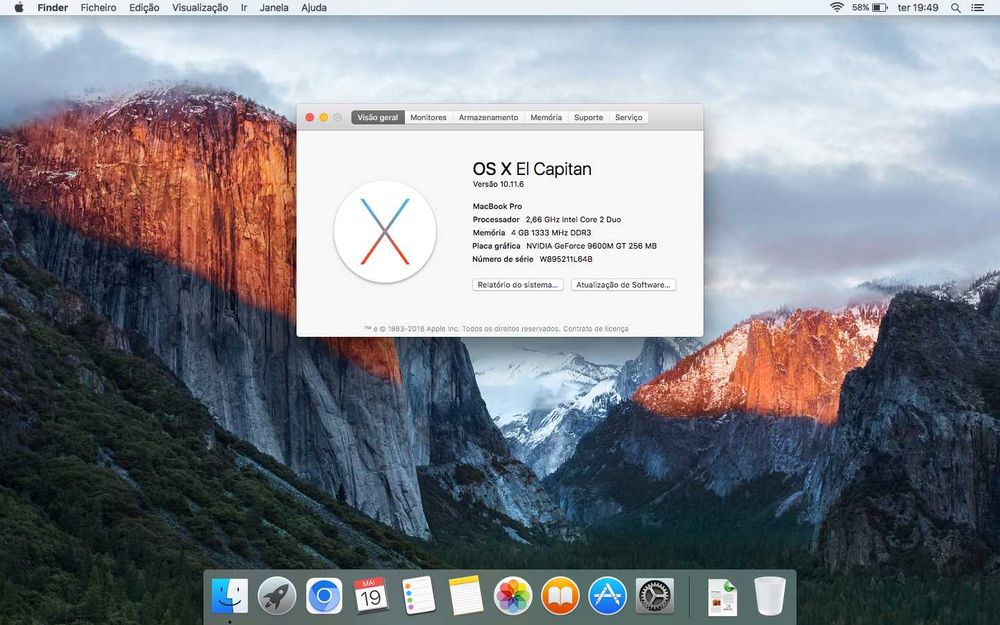Viewport: 1000px width, 625px height.
Task: Click the clock showing ter 19:49
Action: [x=918, y=8]
